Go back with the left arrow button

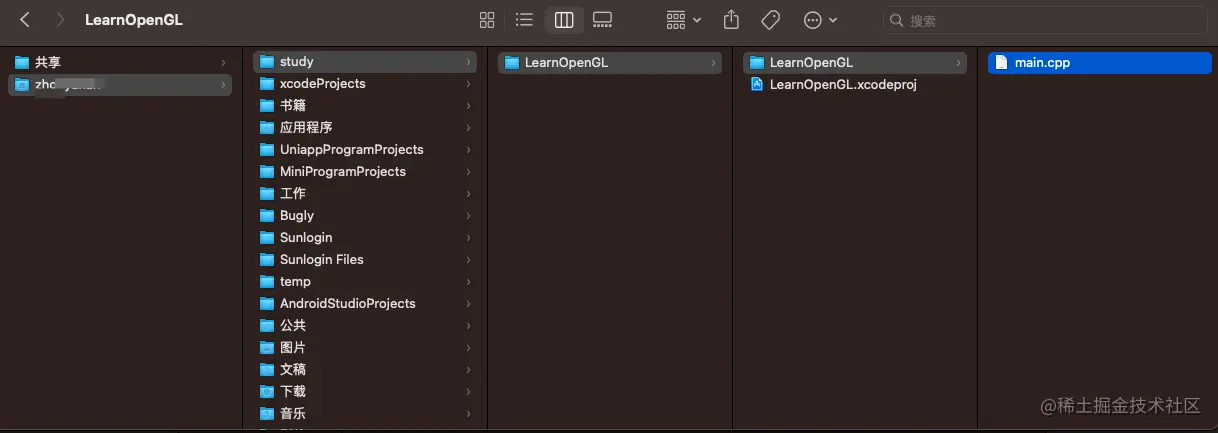pyautogui.click(x=25, y=20)
